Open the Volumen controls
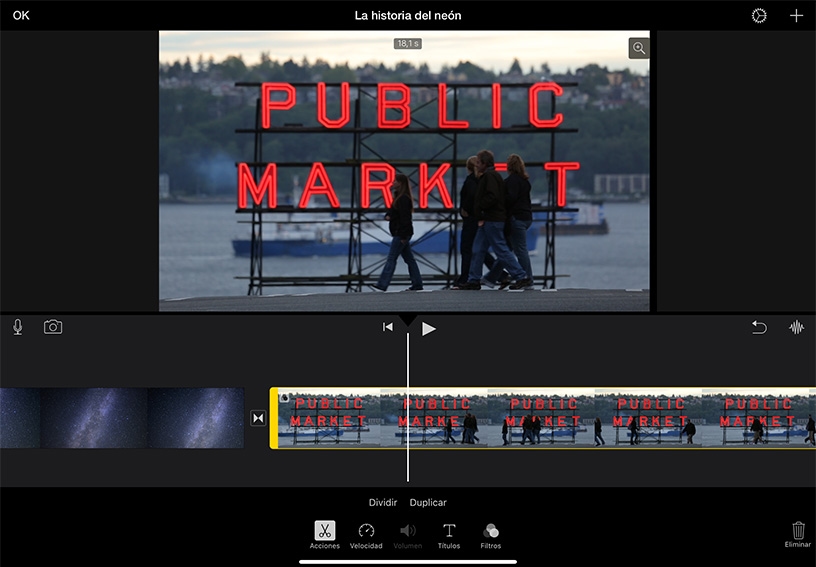 (x=407, y=536)
